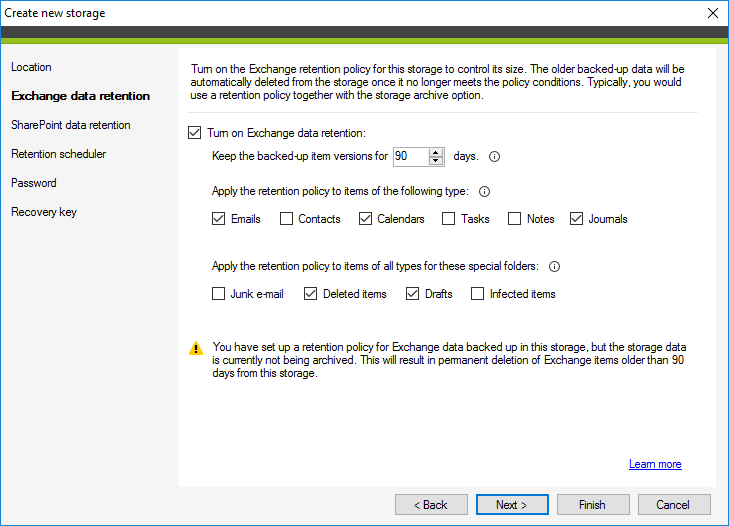Click Cancel to dismiss the wizard
The height and width of the screenshot is (526, 729).
point(675,505)
